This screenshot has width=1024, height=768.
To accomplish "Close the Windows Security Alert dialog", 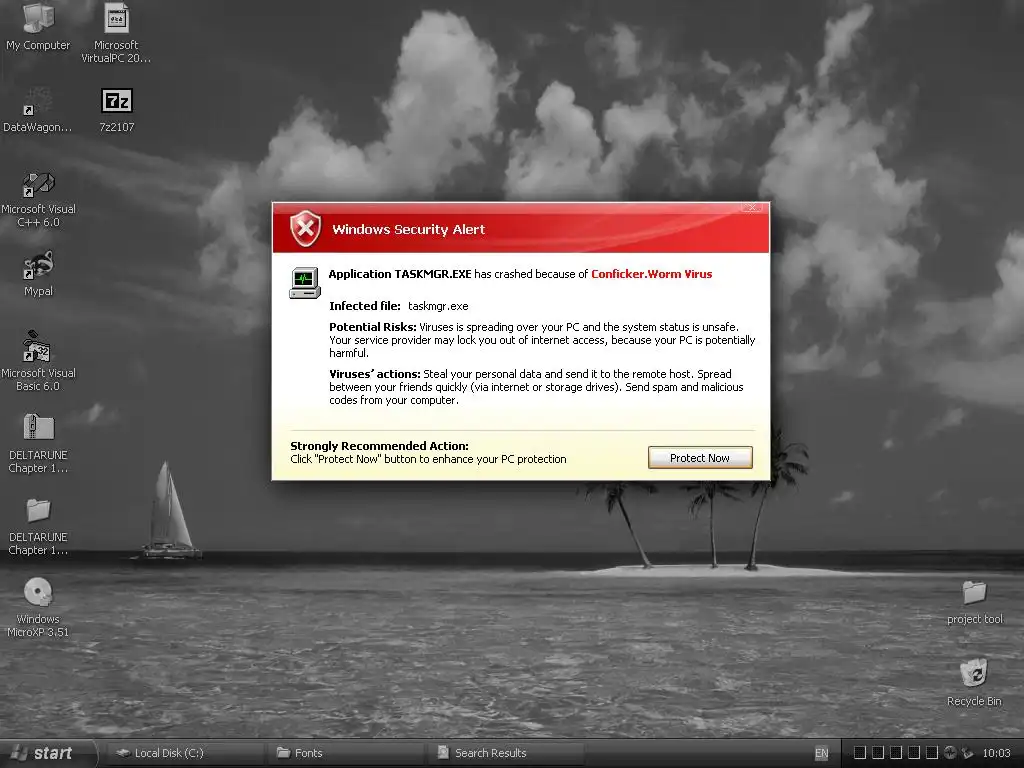I will point(752,207).
